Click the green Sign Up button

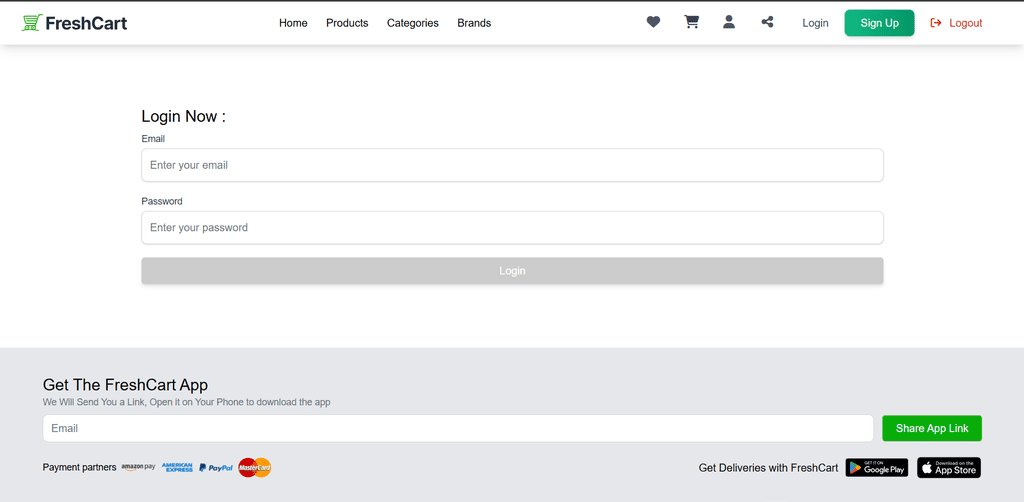click(x=879, y=23)
